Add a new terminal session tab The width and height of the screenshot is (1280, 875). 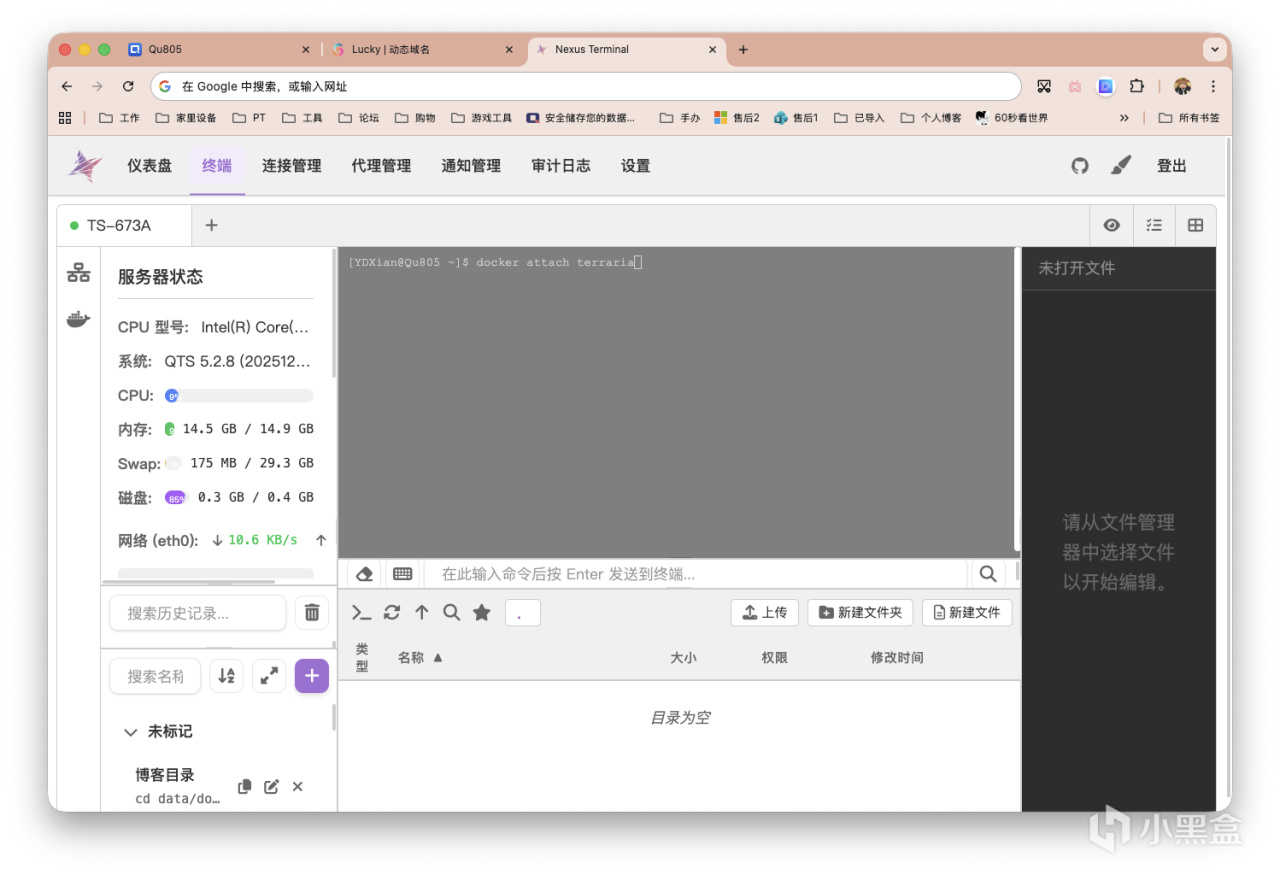point(211,226)
